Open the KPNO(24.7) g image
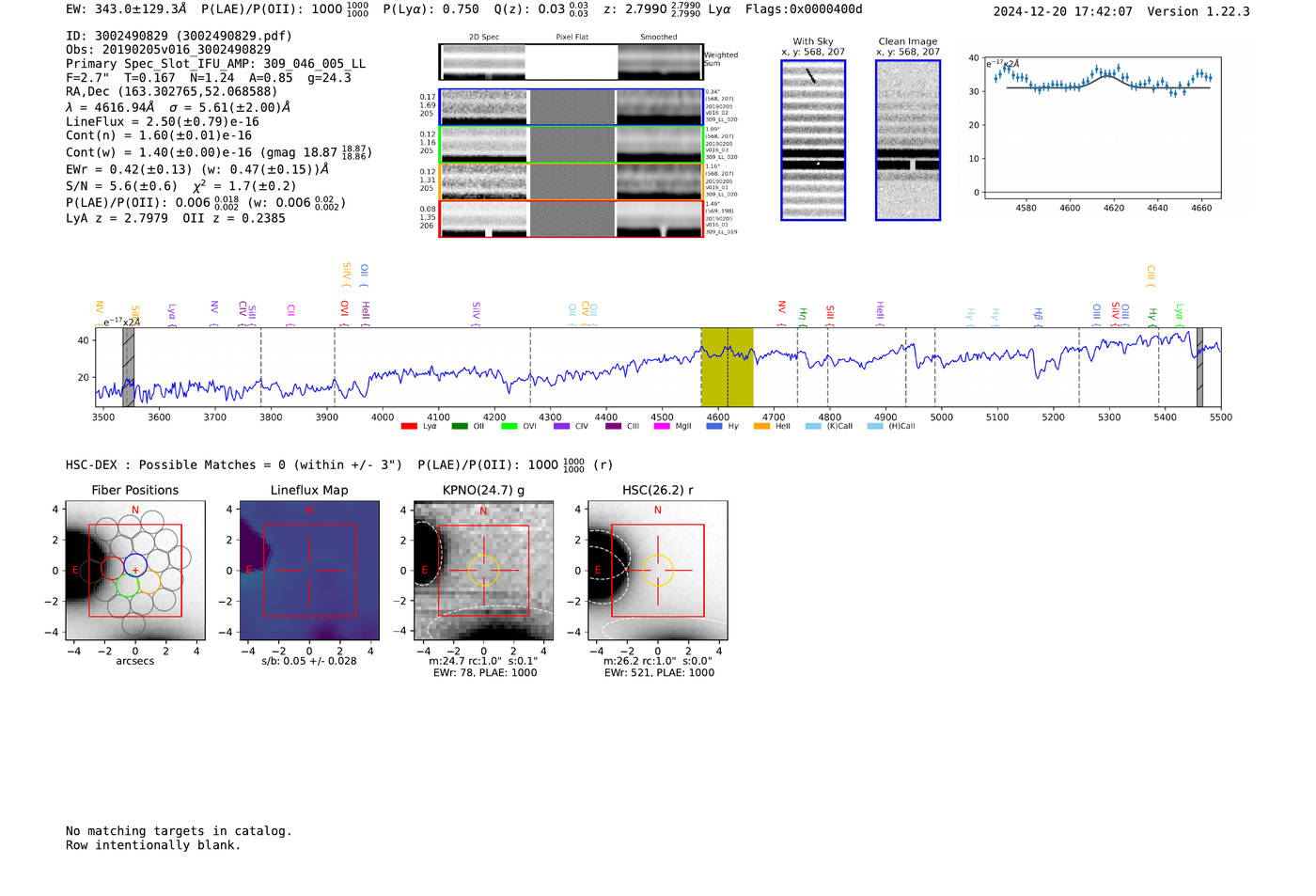This screenshot has height=896, width=1316. (x=483, y=571)
